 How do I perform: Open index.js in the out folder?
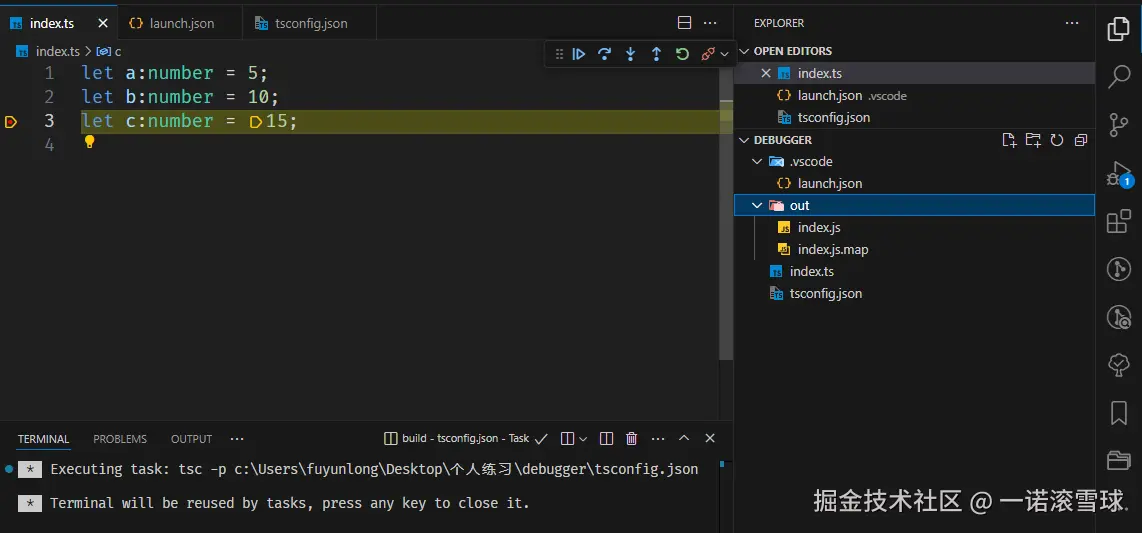click(x=914, y=227)
